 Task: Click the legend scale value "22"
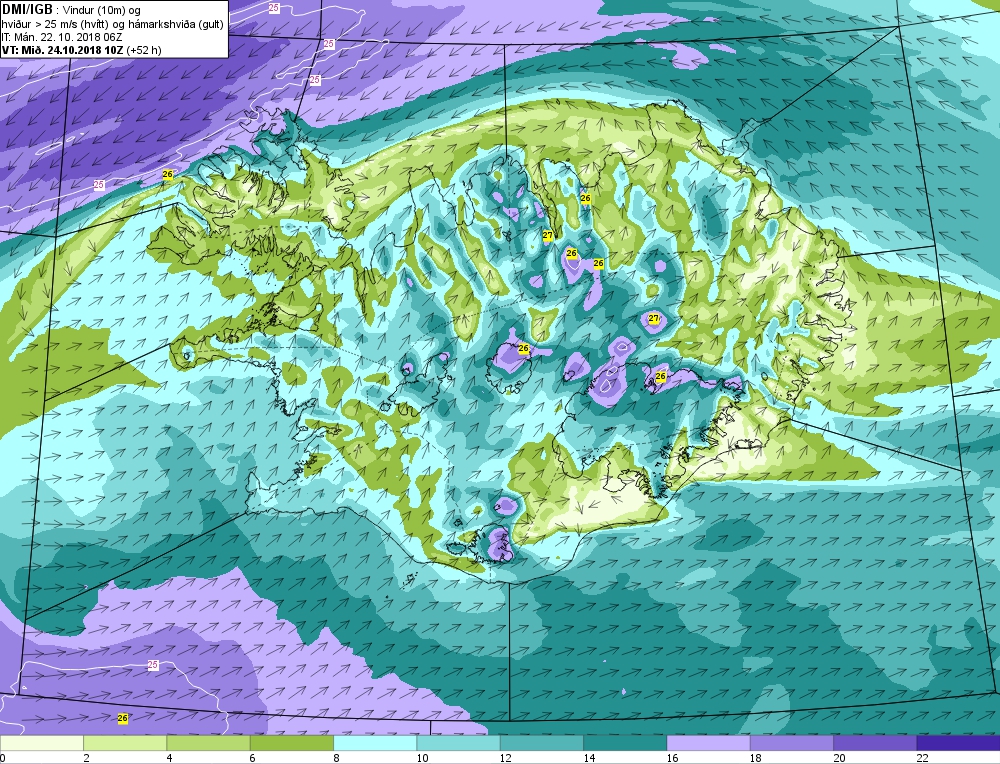pyautogui.click(x=923, y=758)
